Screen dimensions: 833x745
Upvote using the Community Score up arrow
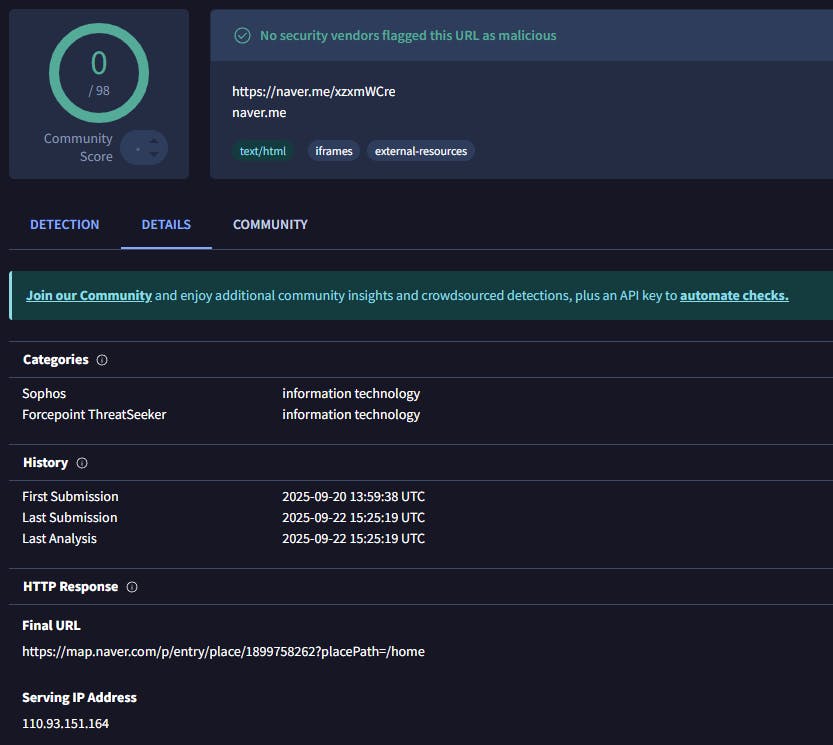coord(153,141)
